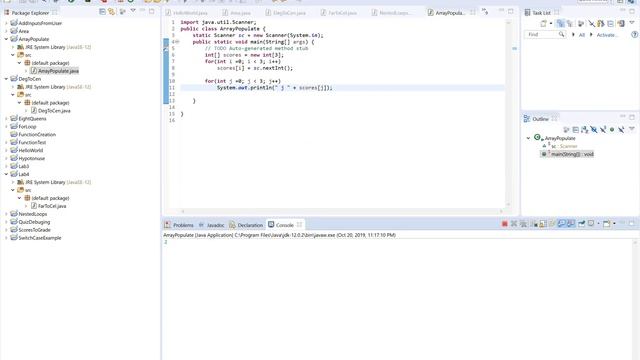Collapse ArrayPopulate project node
Viewport: 640px width, 360px height.
(6, 39)
